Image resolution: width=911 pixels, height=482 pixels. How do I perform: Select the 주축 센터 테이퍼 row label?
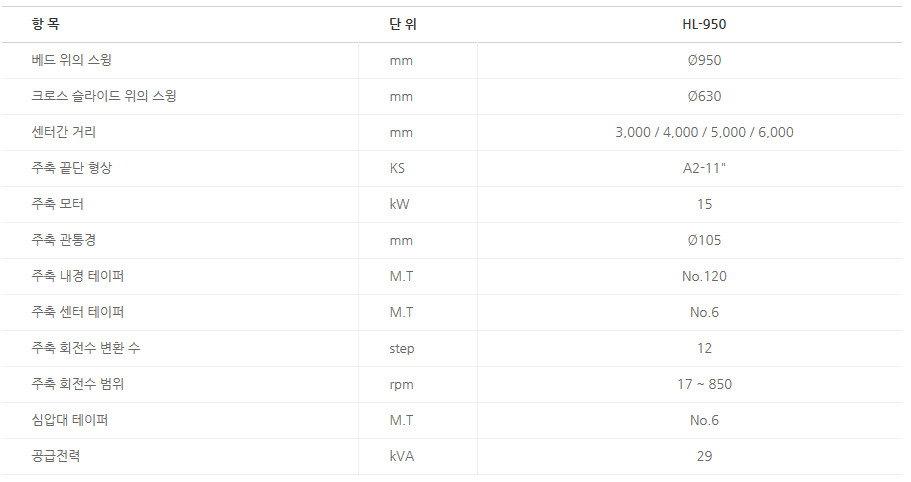coord(78,312)
